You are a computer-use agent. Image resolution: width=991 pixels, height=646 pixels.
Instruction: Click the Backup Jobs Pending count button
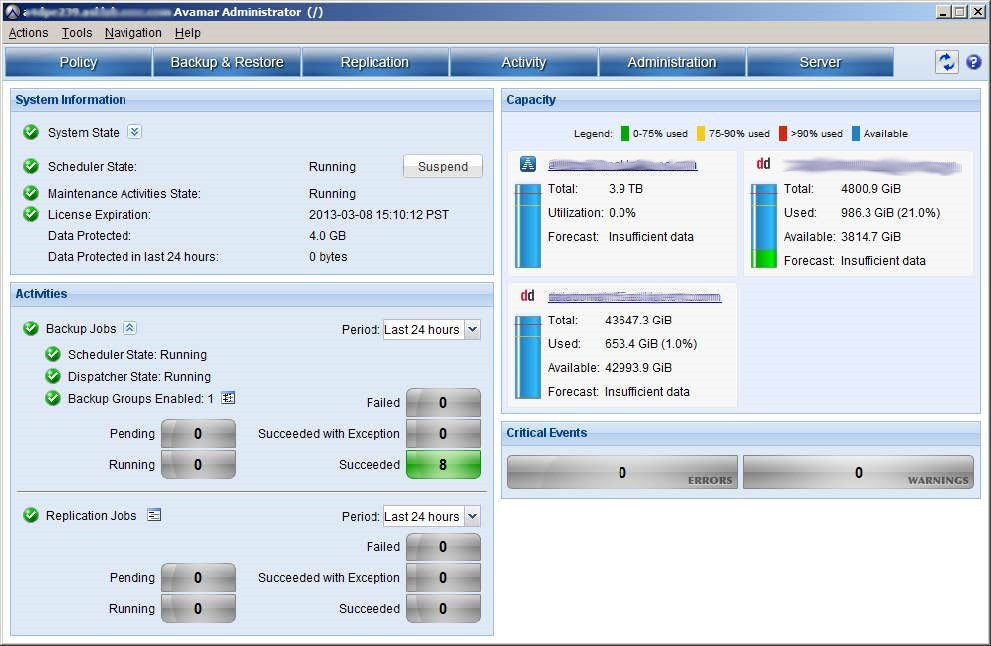[x=198, y=434]
